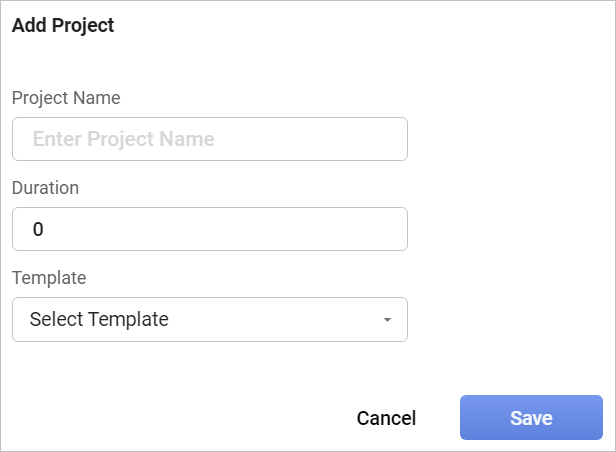Open the Select Template combo box
The image size is (616, 452).
point(209,320)
